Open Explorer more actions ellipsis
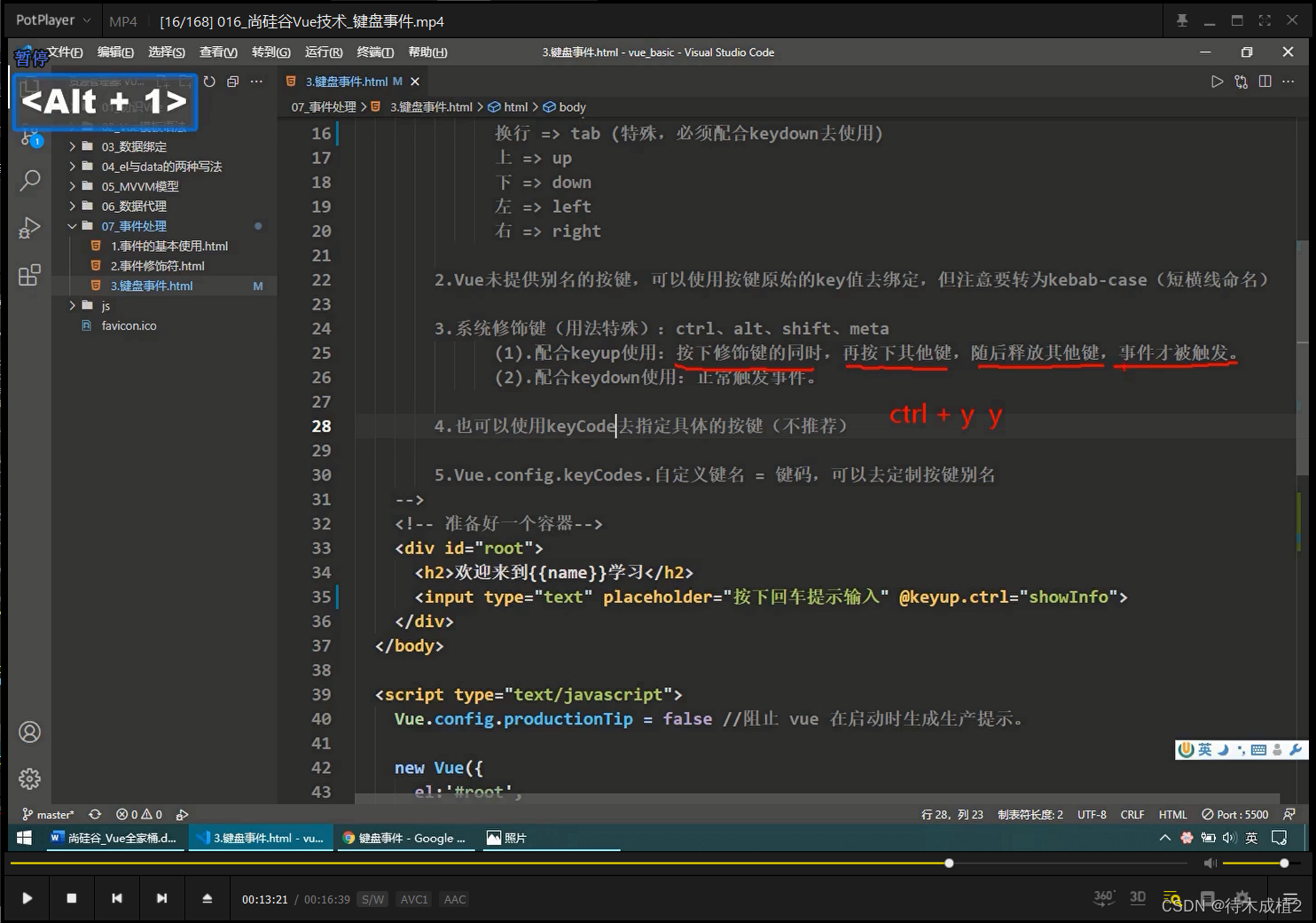This screenshot has height=923, width=1316. [x=256, y=82]
